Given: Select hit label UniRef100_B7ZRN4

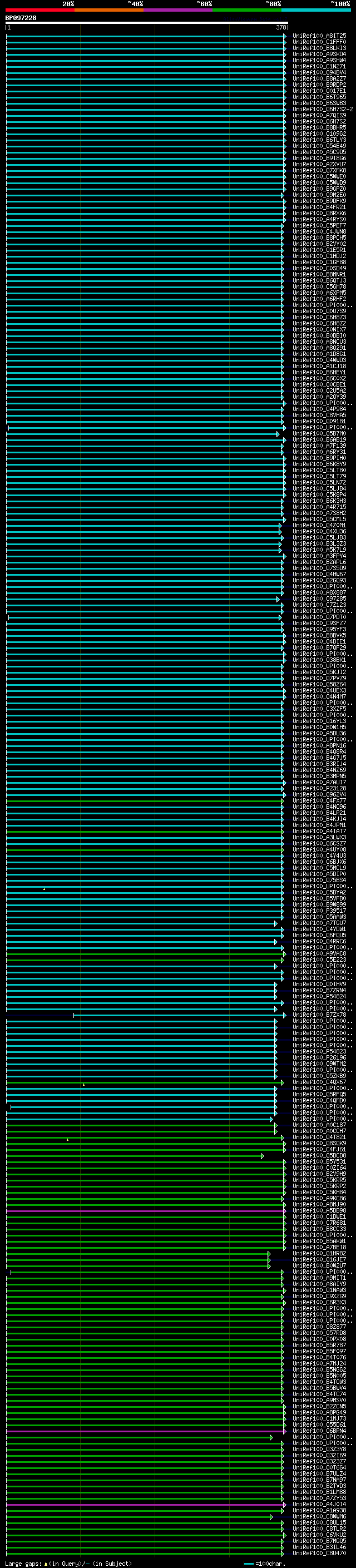Looking at the screenshot, I should [319, 990].
